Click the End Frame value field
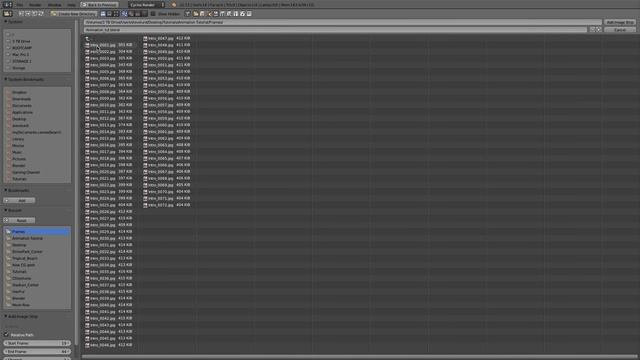 (37, 351)
